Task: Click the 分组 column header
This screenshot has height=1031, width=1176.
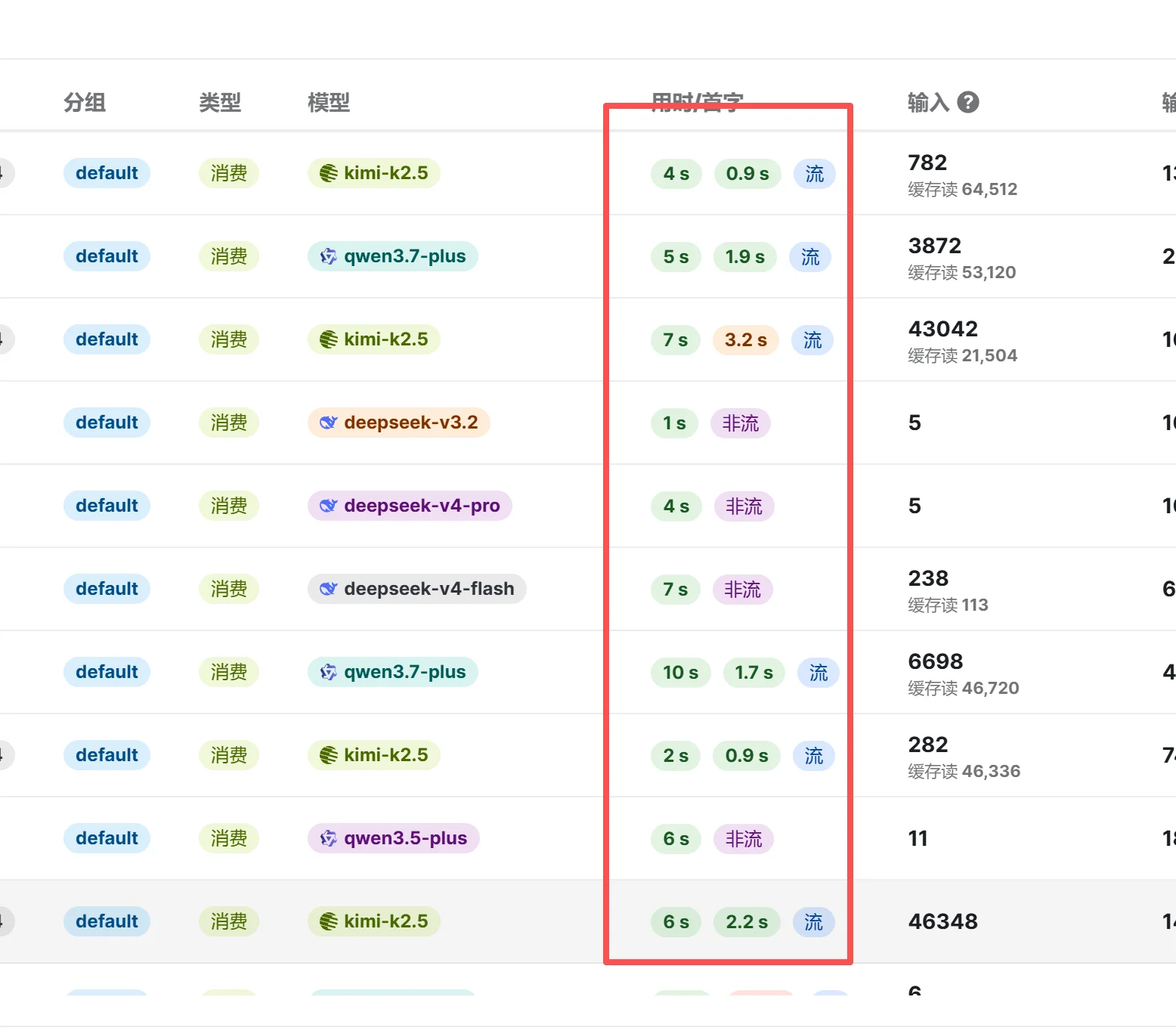Action: point(85,102)
